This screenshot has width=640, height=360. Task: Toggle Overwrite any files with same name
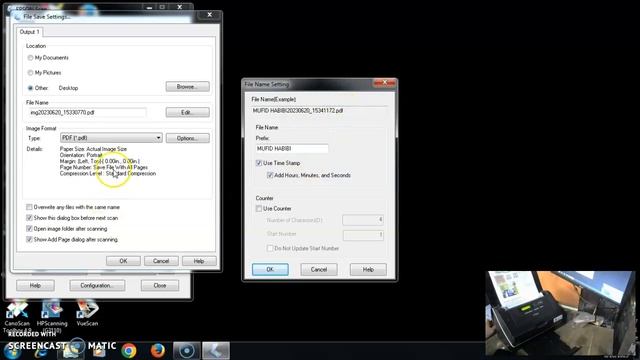(x=29, y=207)
